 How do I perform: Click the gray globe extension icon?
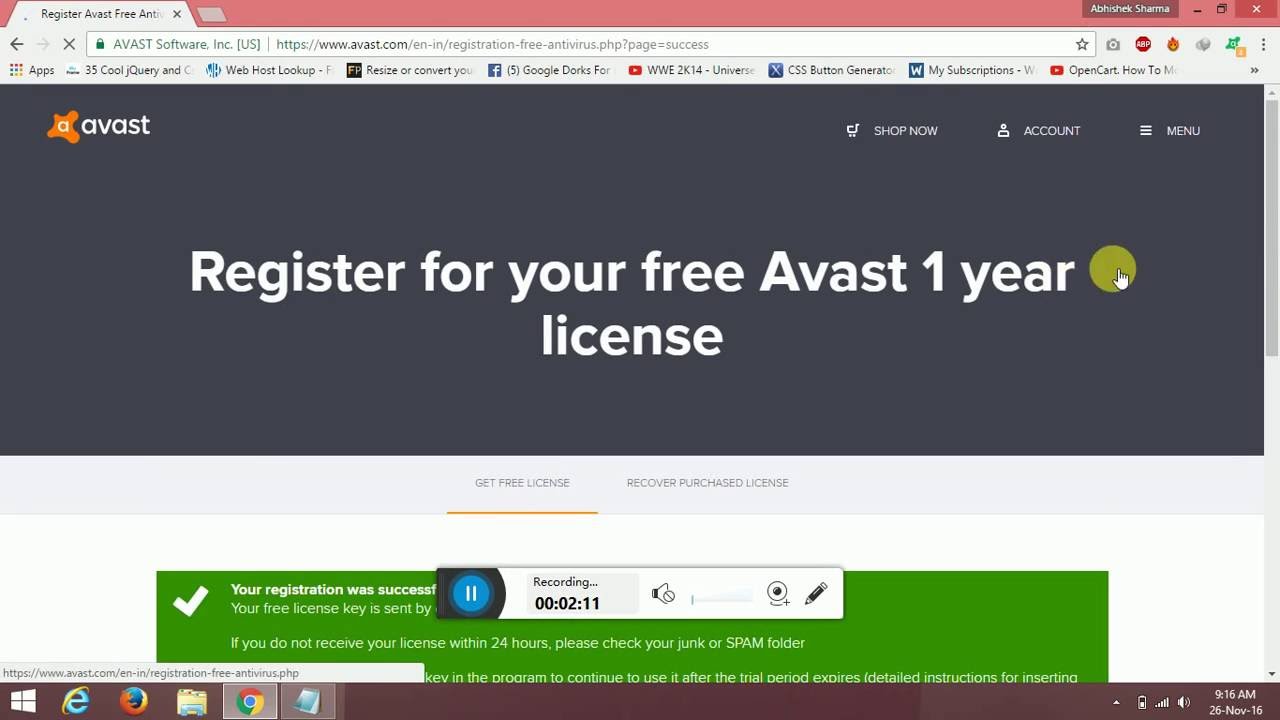[1203, 44]
